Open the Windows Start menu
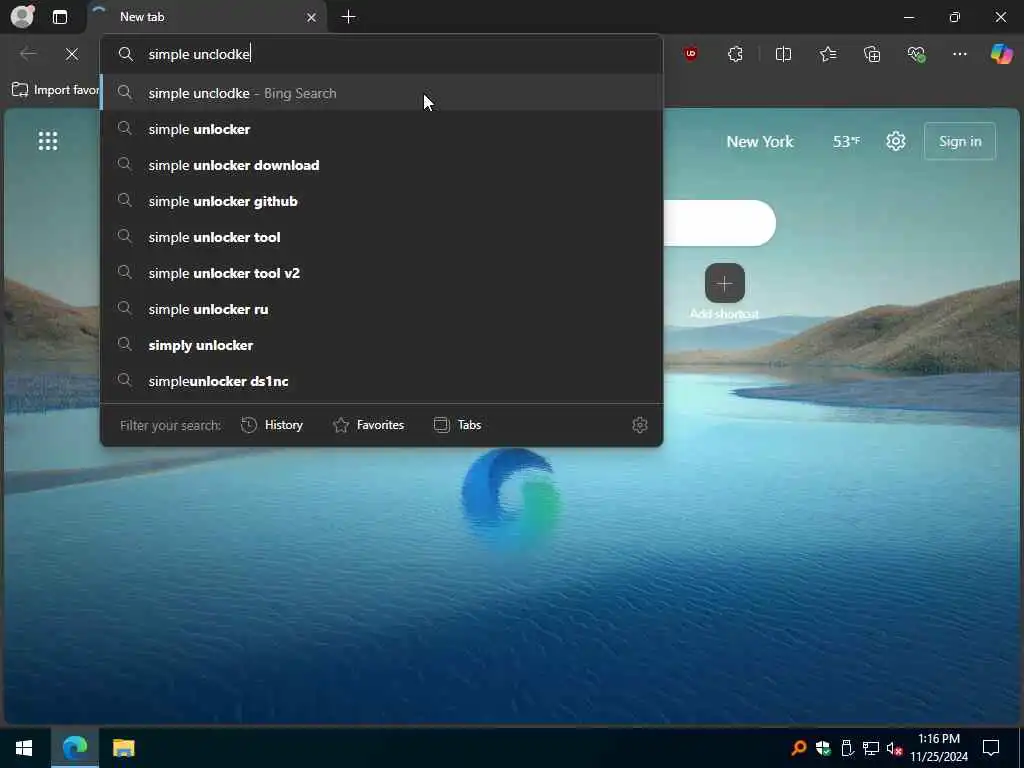Image resolution: width=1024 pixels, height=768 pixels. pyautogui.click(x=24, y=748)
